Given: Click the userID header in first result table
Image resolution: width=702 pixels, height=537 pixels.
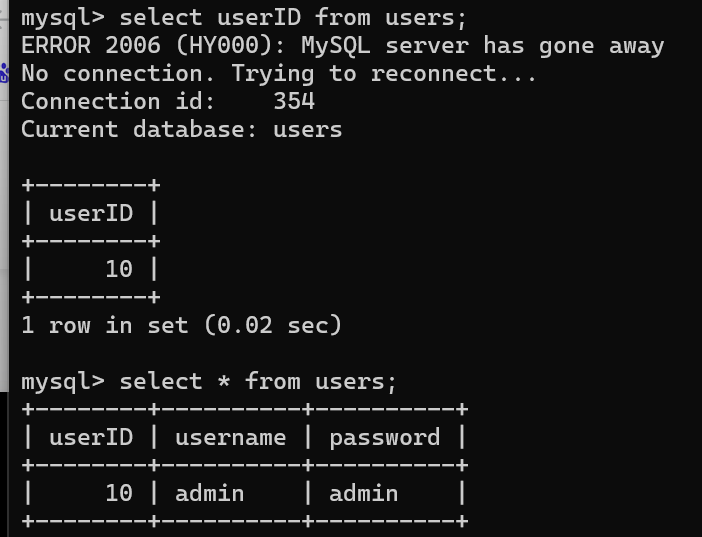Looking at the screenshot, I should [x=90, y=214].
